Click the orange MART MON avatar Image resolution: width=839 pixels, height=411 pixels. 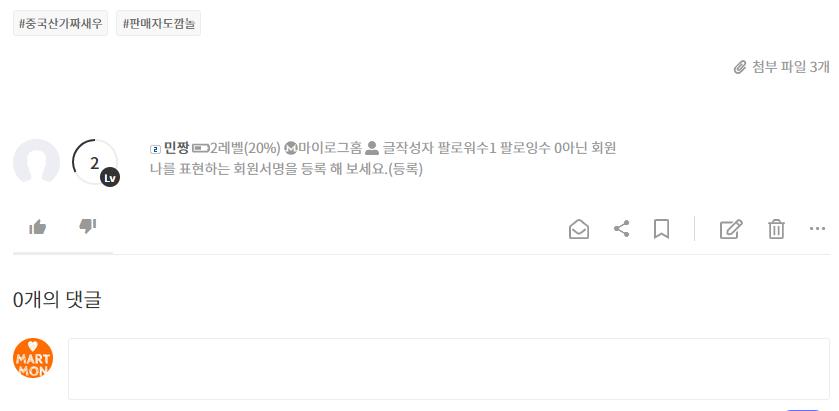[33, 358]
